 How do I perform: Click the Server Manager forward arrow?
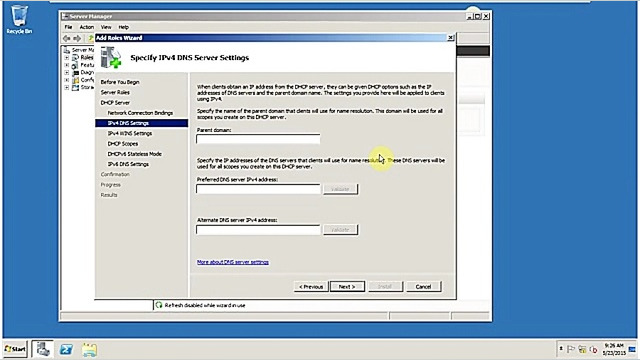[x=77, y=38]
